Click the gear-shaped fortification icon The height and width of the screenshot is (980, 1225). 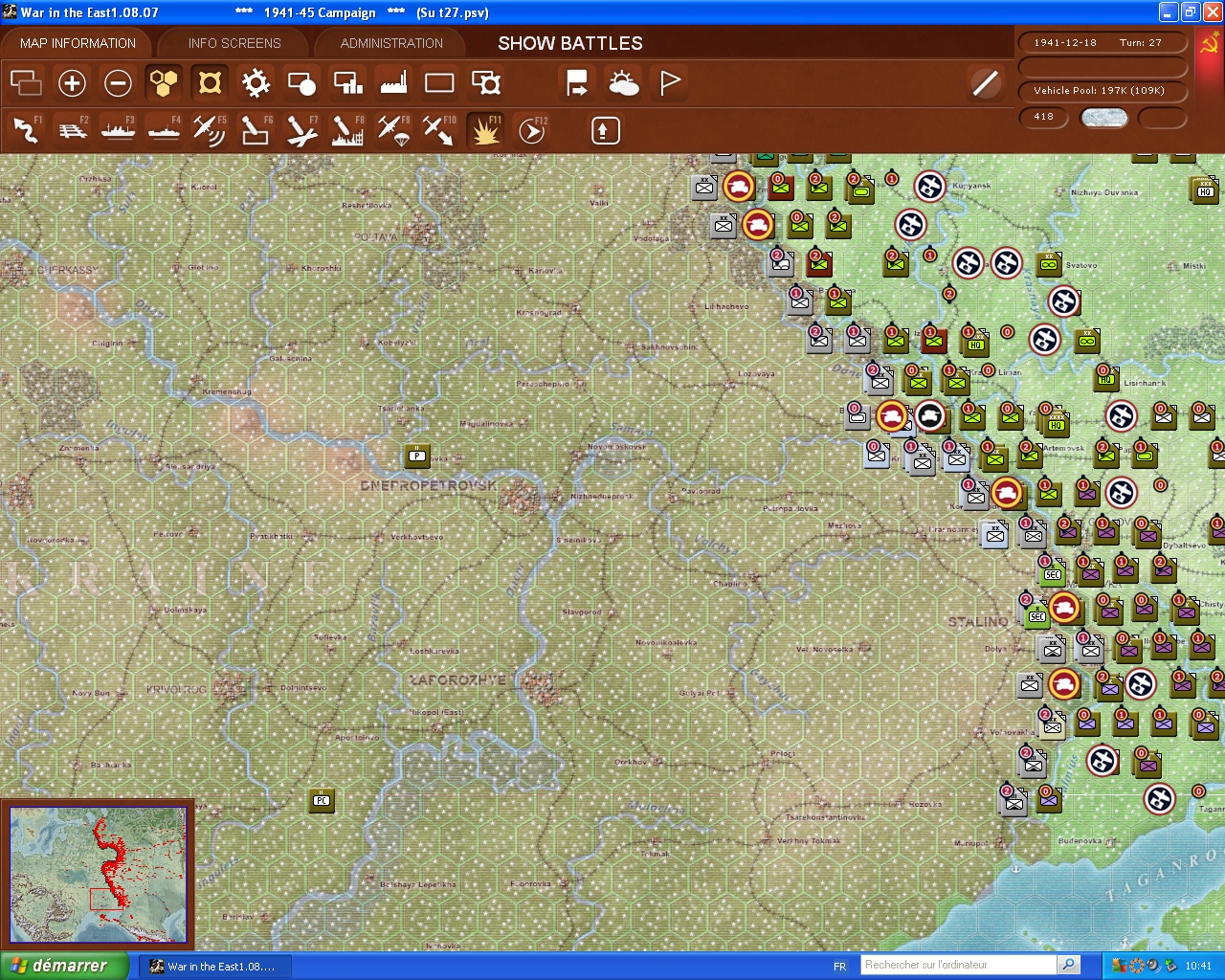(x=256, y=83)
